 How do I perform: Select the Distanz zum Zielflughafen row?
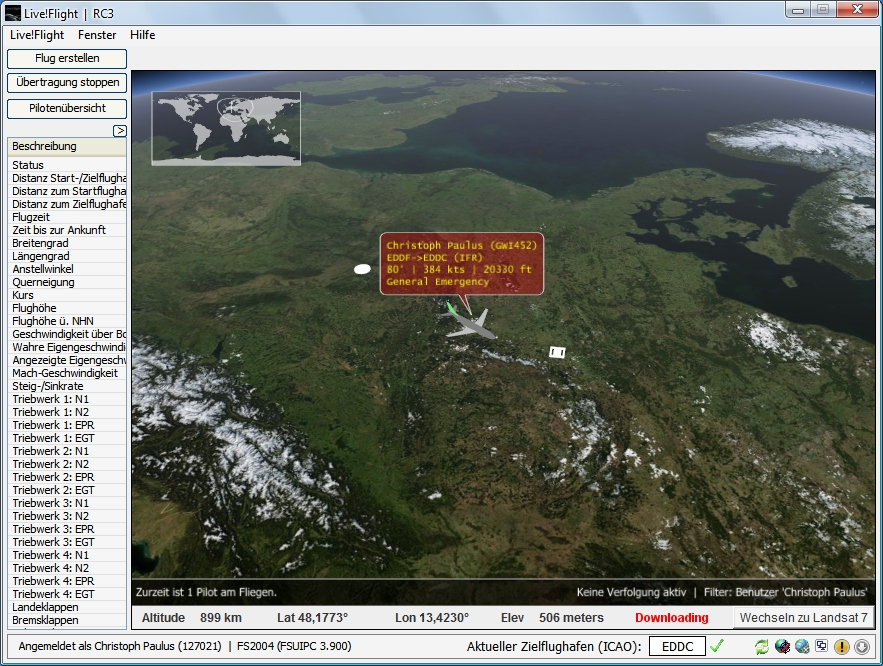coord(67,204)
